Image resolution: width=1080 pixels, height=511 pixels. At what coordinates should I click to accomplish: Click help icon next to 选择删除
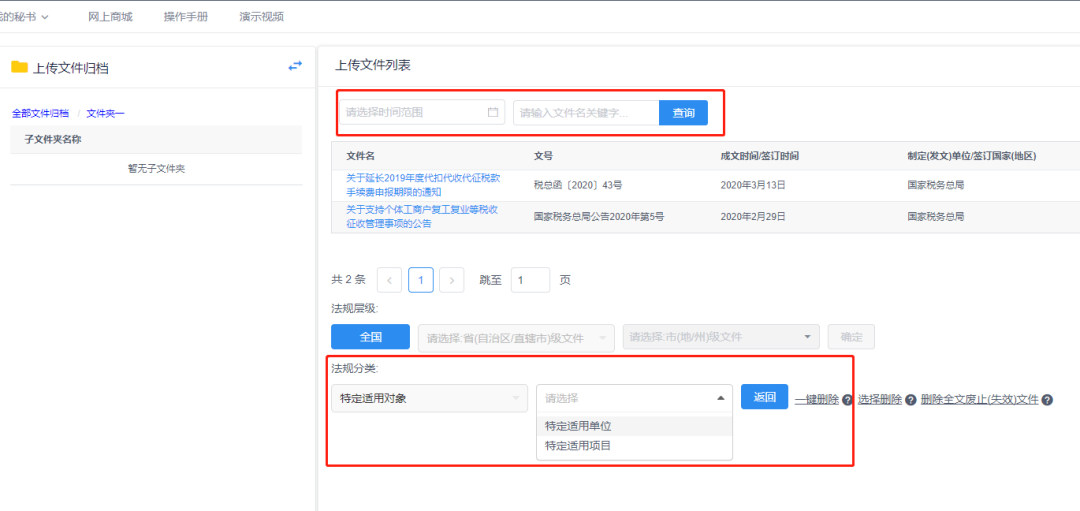(911, 399)
